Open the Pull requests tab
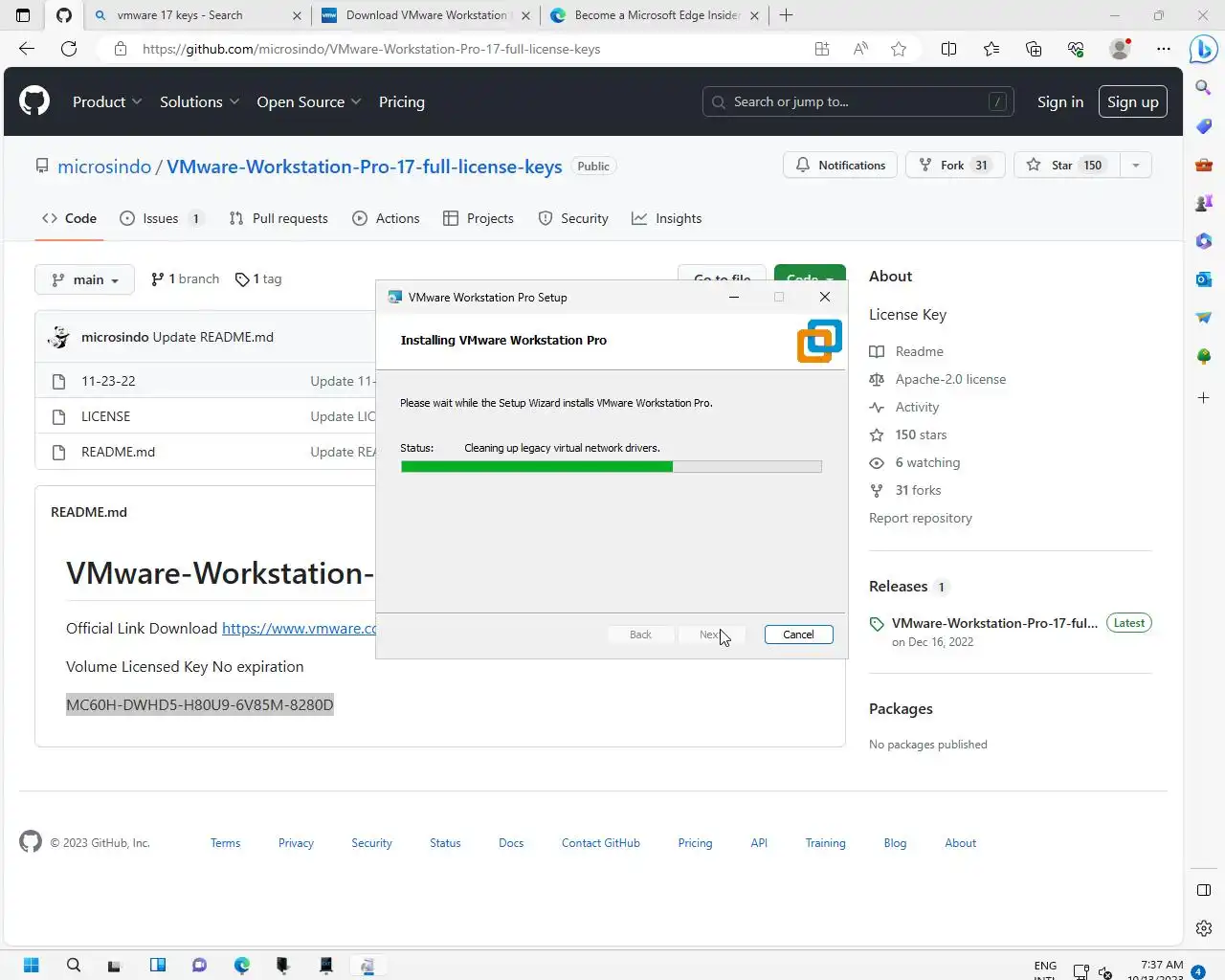This screenshot has height=980, width=1225. 278,218
